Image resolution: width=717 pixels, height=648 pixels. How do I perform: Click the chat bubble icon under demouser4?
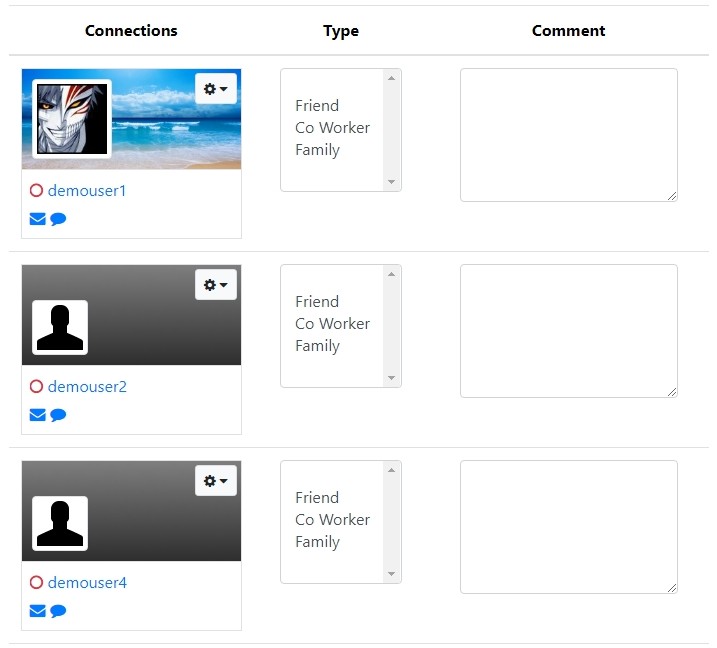[58, 611]
